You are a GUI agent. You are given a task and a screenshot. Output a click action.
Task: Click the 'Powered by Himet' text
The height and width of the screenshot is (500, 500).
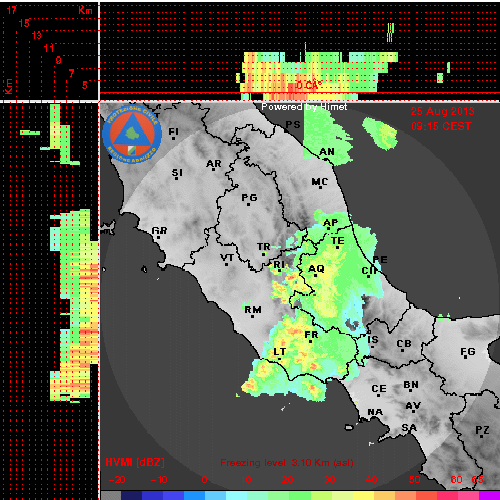tap(304, 107)
